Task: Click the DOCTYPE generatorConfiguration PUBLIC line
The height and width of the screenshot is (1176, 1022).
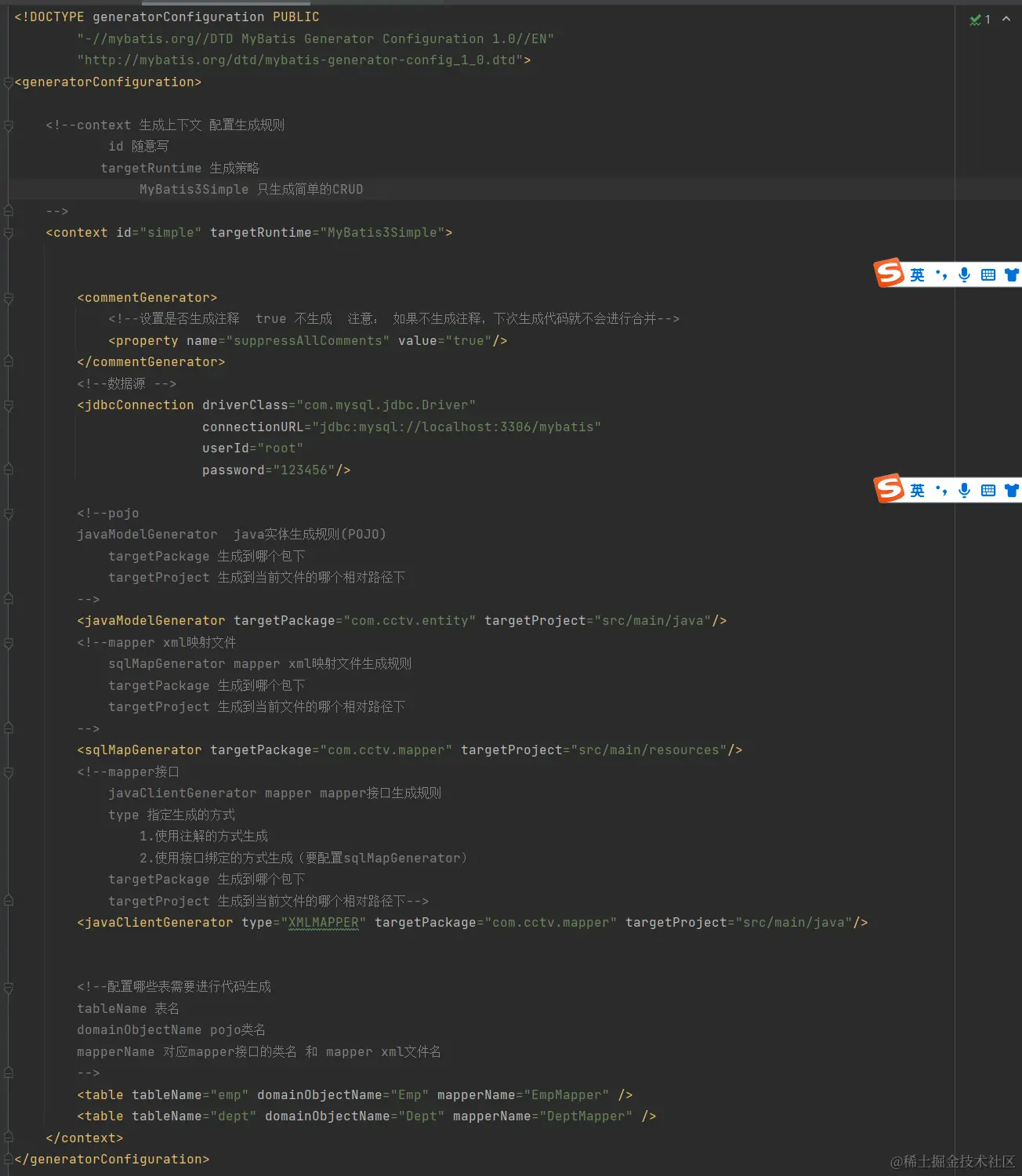Action: (167, 17)
